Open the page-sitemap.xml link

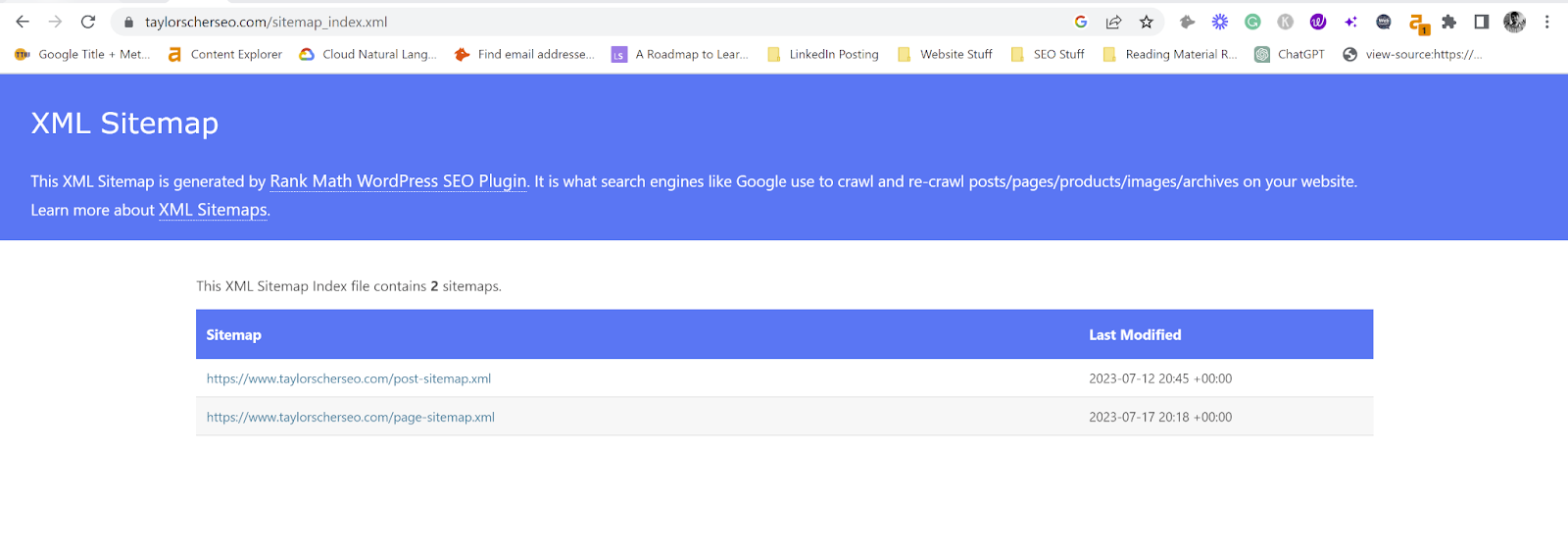pyautogui.click(x=350, y=417)
